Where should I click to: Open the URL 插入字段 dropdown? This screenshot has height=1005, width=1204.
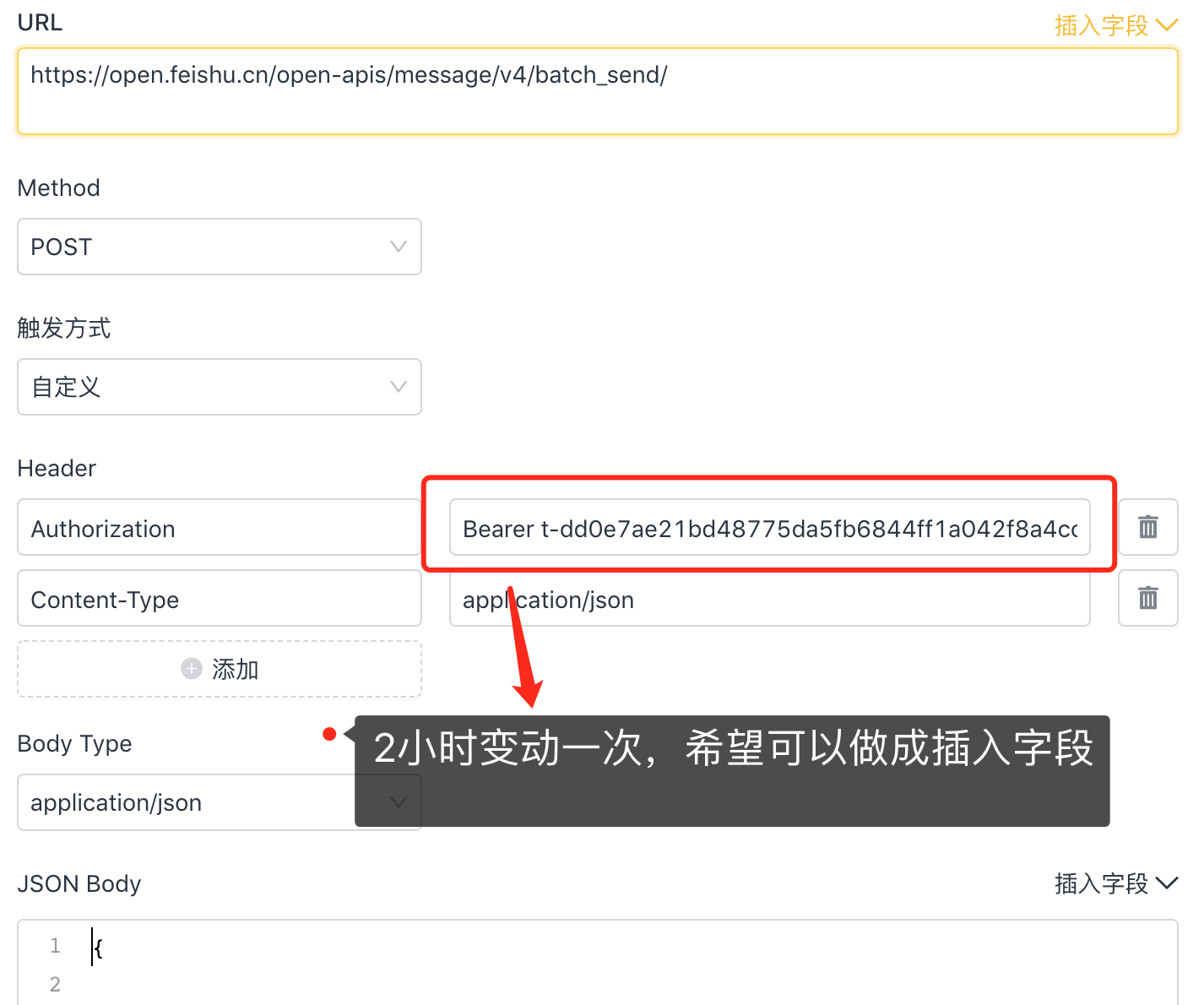(1115, 26)
